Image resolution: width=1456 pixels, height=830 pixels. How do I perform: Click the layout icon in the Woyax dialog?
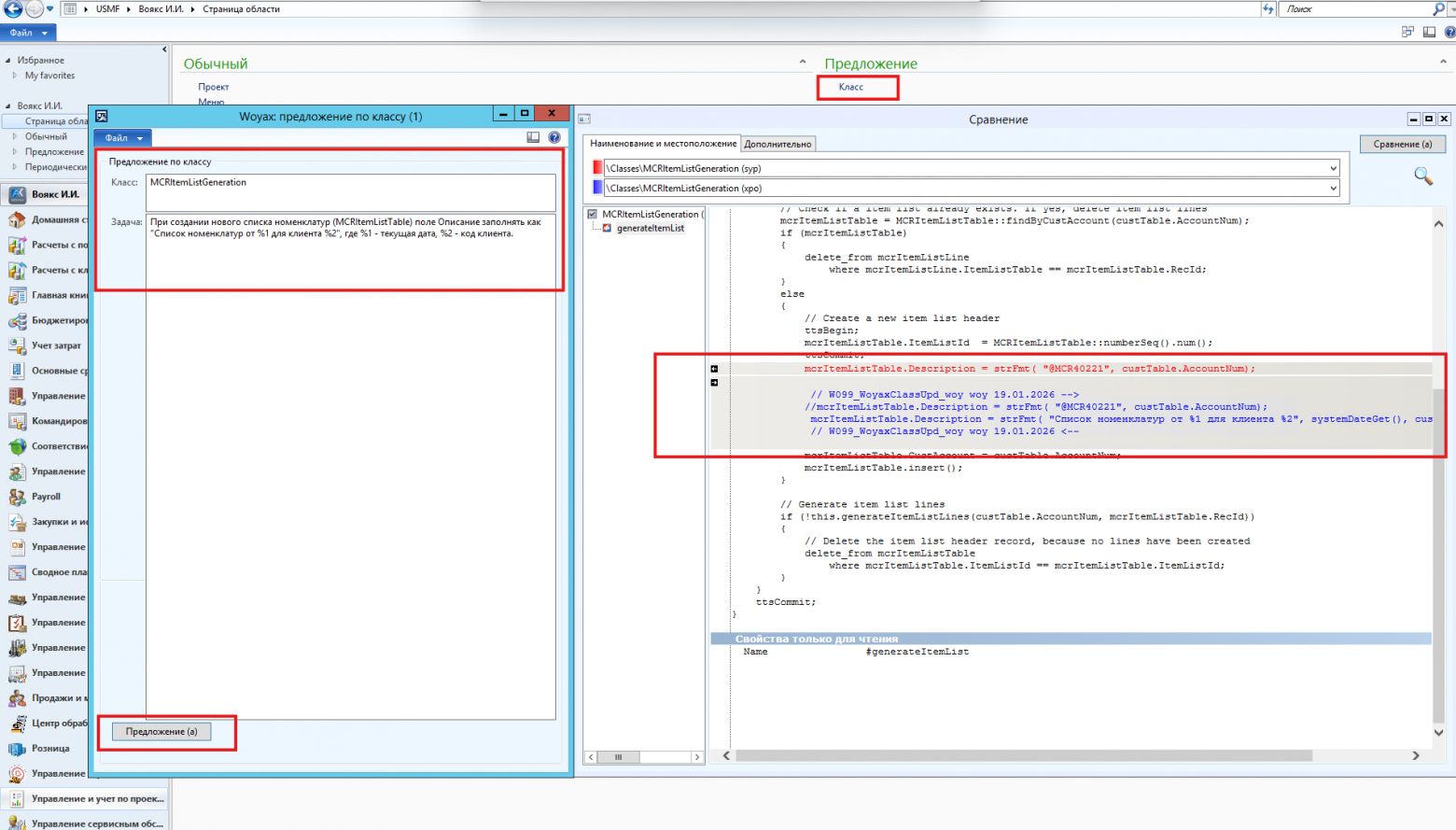533,137
